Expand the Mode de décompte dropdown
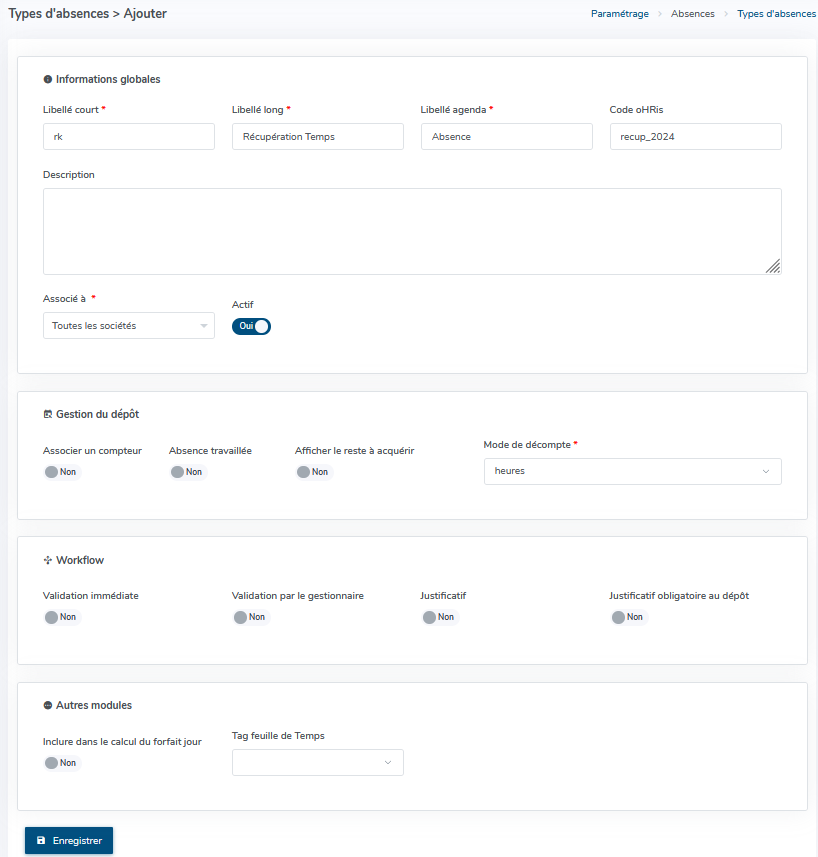The width and height of the screenshot is (818, 857). pos(633,472)
